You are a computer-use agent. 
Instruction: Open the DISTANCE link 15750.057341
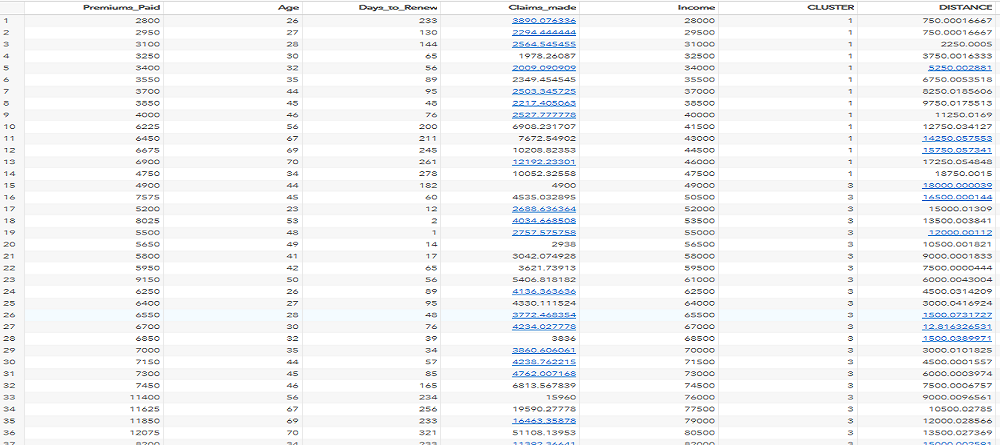coord(957,149)
